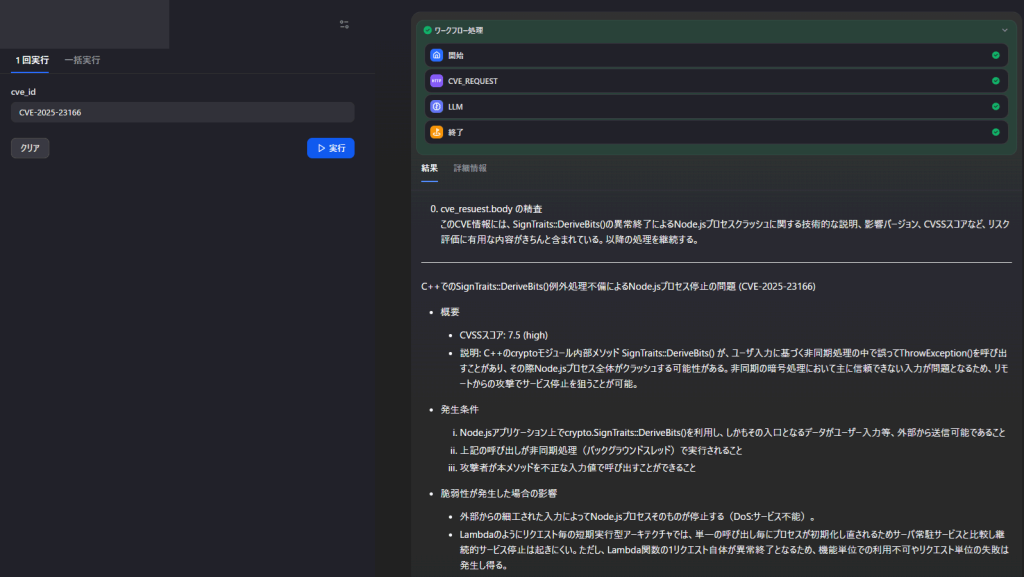
Task: Click the LLM node icon
Action: coord(436,106)
